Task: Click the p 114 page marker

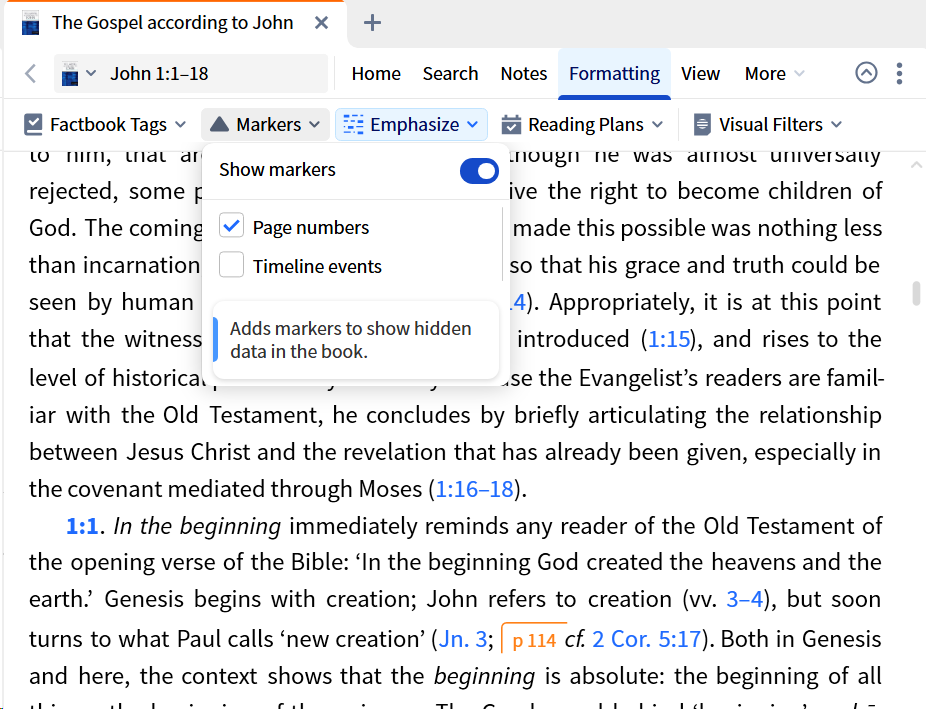Action: 534,640
